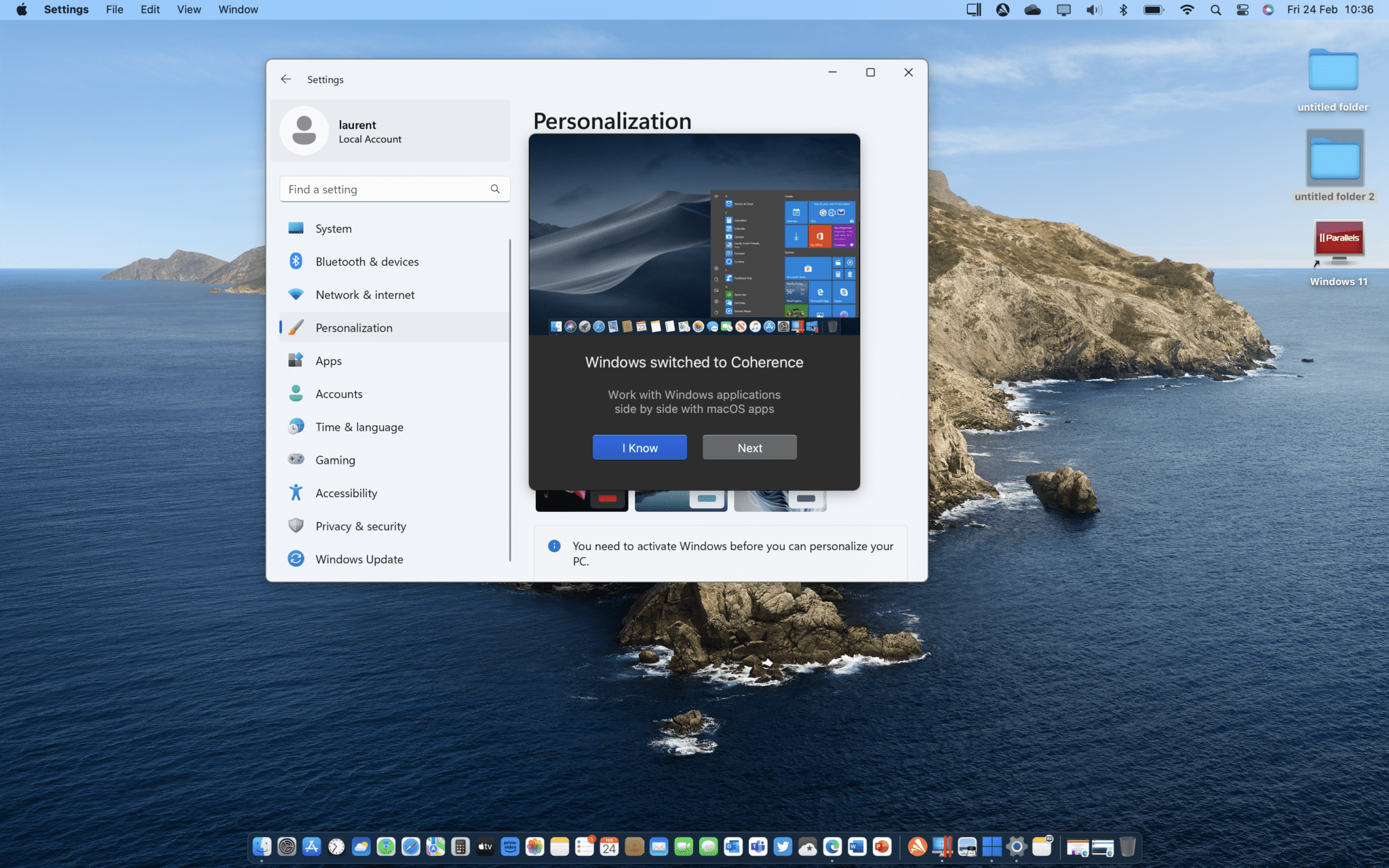Click the back arrow in Settings window
Viewport: 1389px width, 868px height.
click(286, 79)
